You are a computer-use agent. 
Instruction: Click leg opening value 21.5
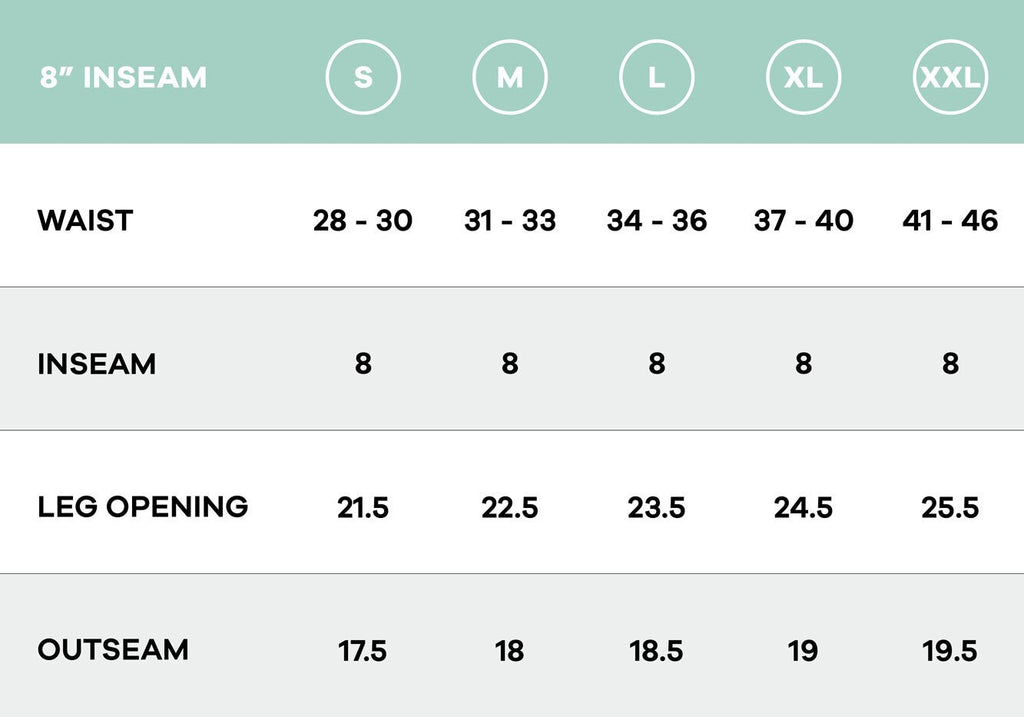click(363, 508)
